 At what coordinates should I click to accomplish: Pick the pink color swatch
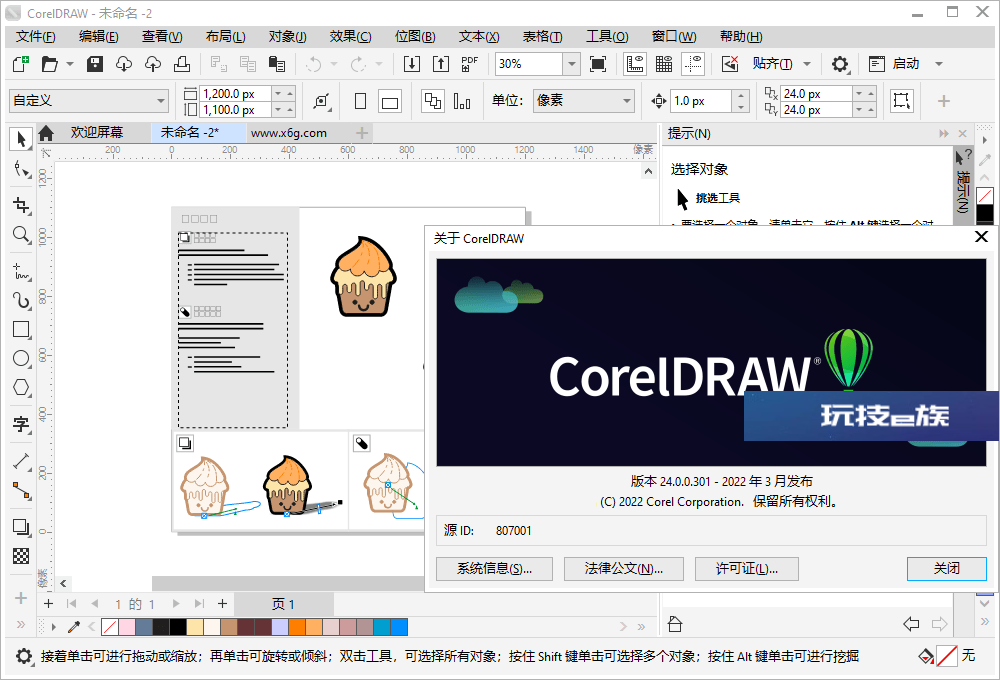coord(126,627)
